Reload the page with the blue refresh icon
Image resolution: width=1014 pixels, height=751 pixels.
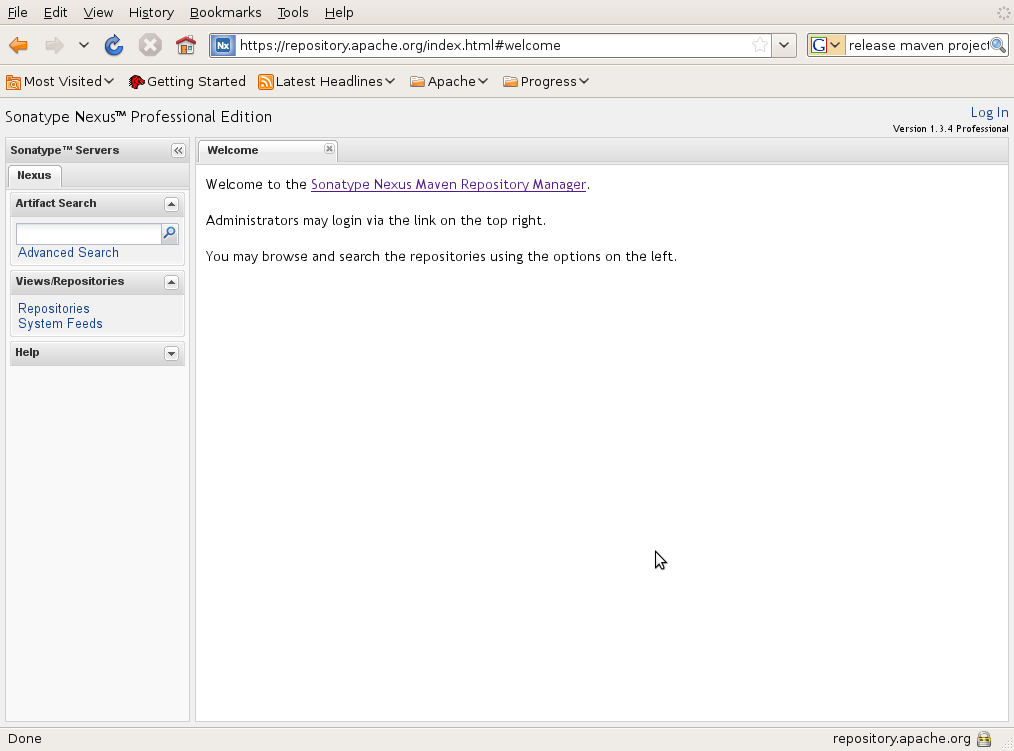pyautogui.click(x=114, y=45)
